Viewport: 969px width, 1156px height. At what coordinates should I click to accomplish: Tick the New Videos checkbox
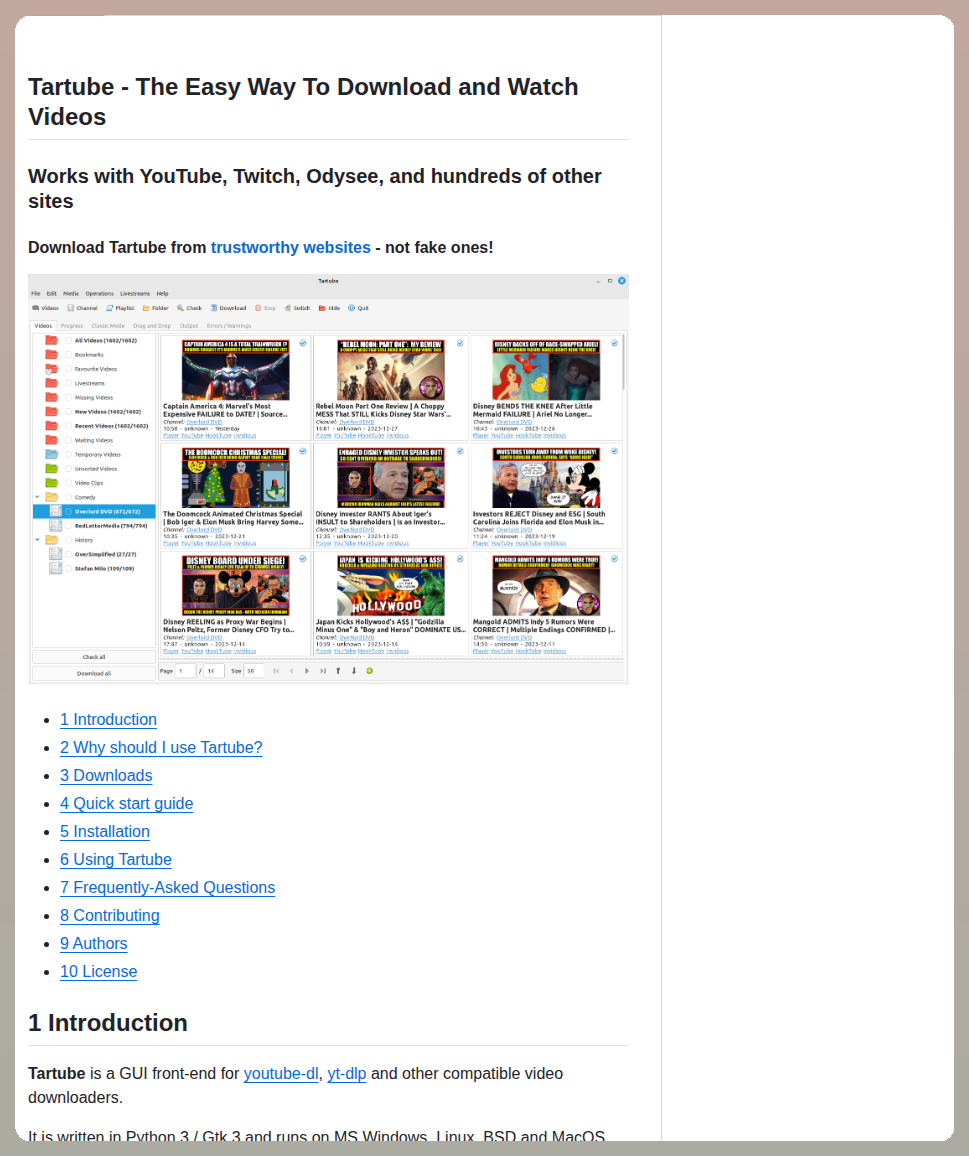[x=69, y=411]
